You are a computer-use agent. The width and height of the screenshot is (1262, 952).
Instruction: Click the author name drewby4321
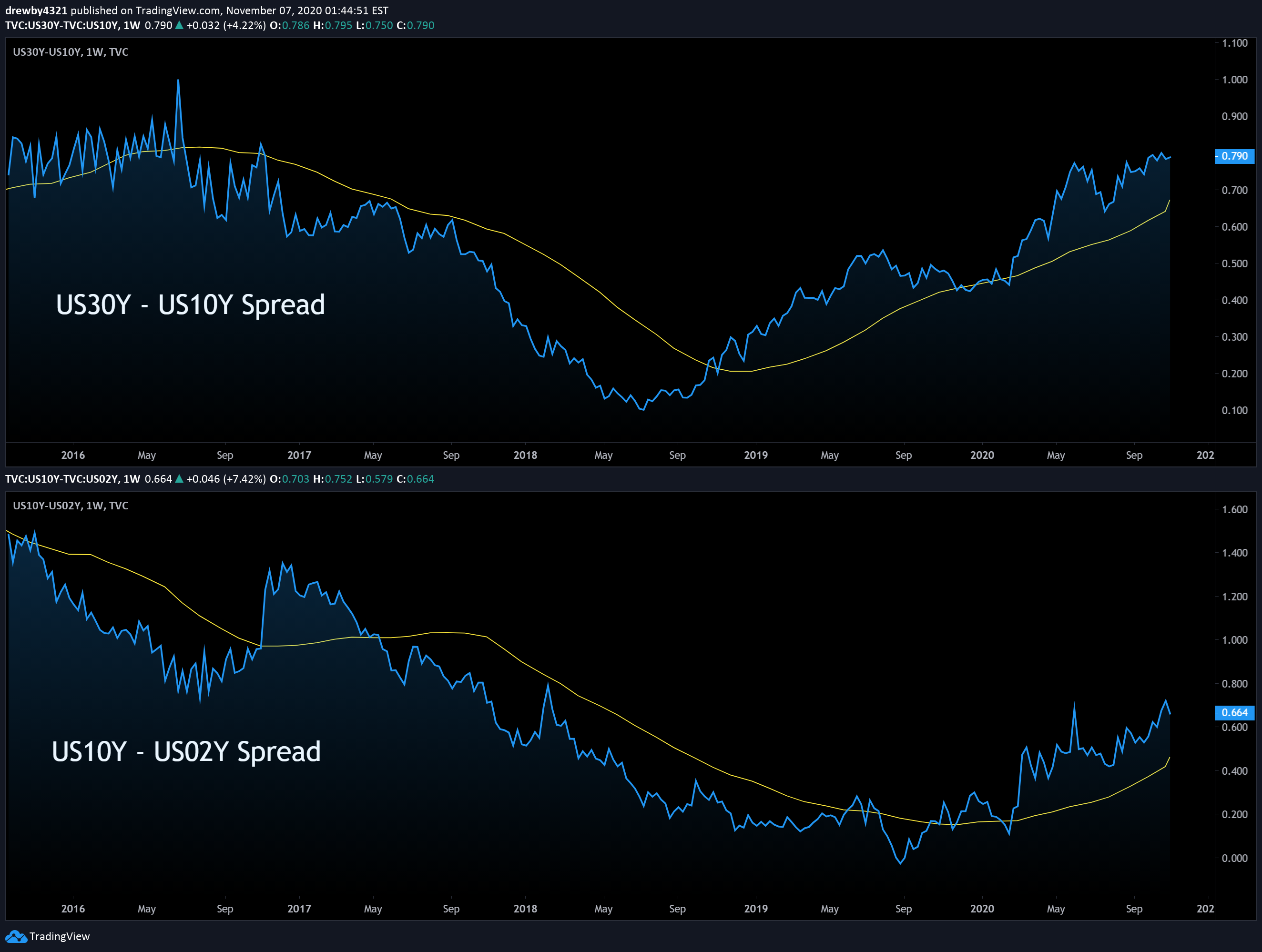click(36, 10)
